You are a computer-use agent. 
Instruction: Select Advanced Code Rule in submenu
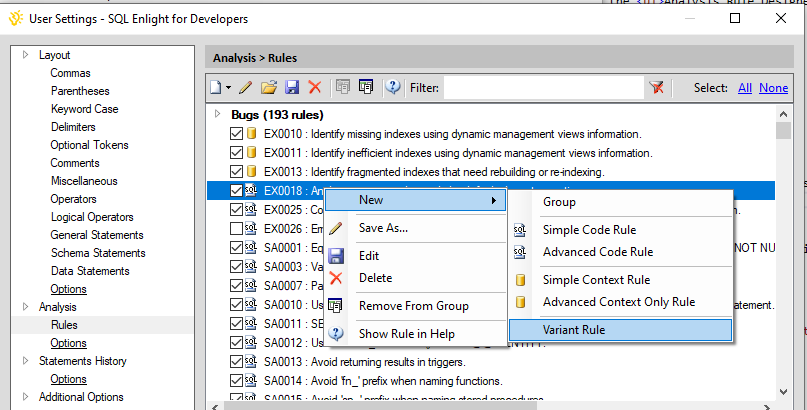pos(621,252)
